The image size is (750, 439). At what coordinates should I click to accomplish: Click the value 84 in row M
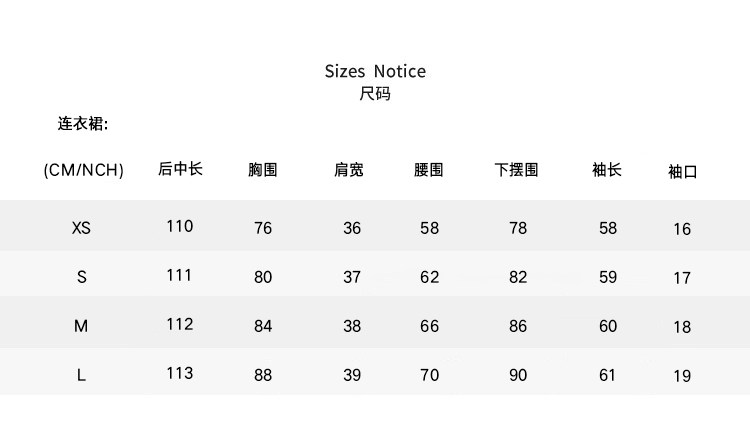[x=263, y=326]
